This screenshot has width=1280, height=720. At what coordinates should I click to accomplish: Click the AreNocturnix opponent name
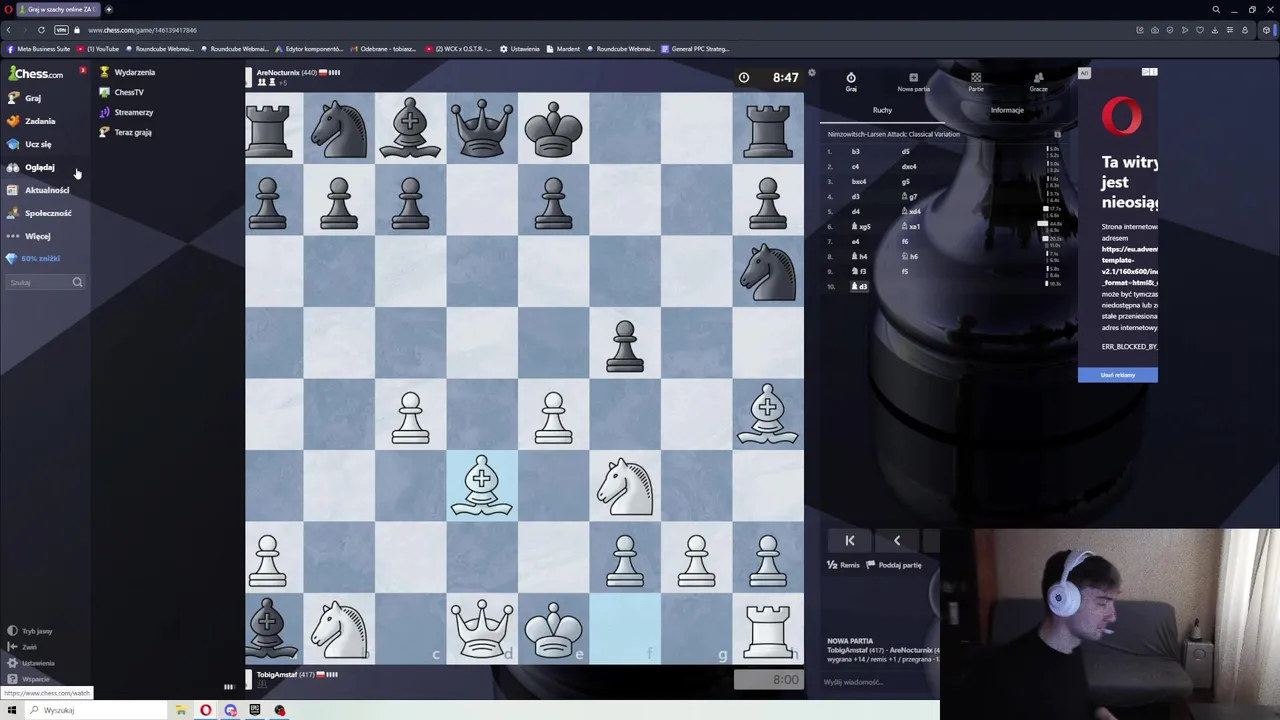[x=279, y=73]
